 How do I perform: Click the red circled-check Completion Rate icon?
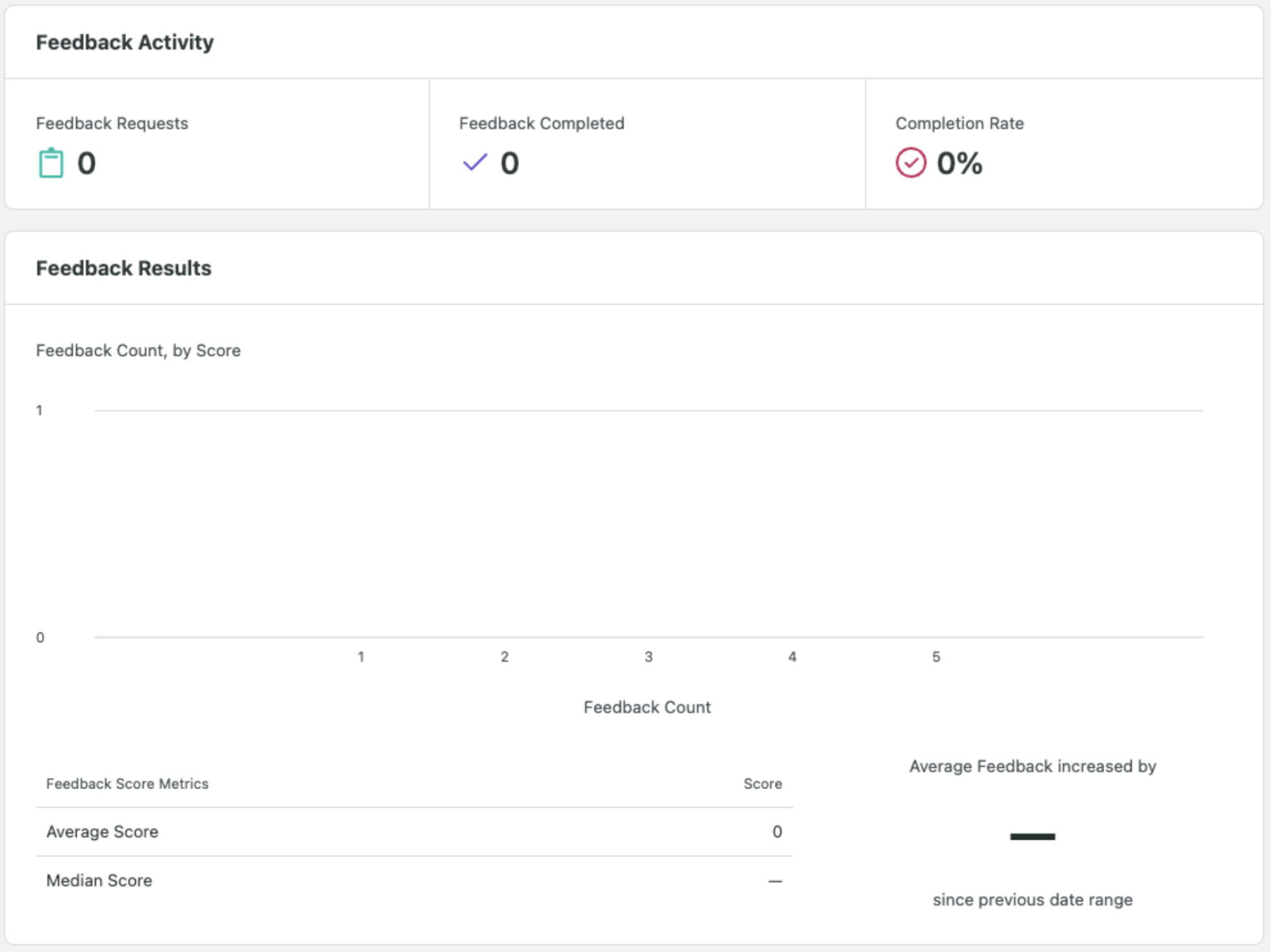coord(910,162)
